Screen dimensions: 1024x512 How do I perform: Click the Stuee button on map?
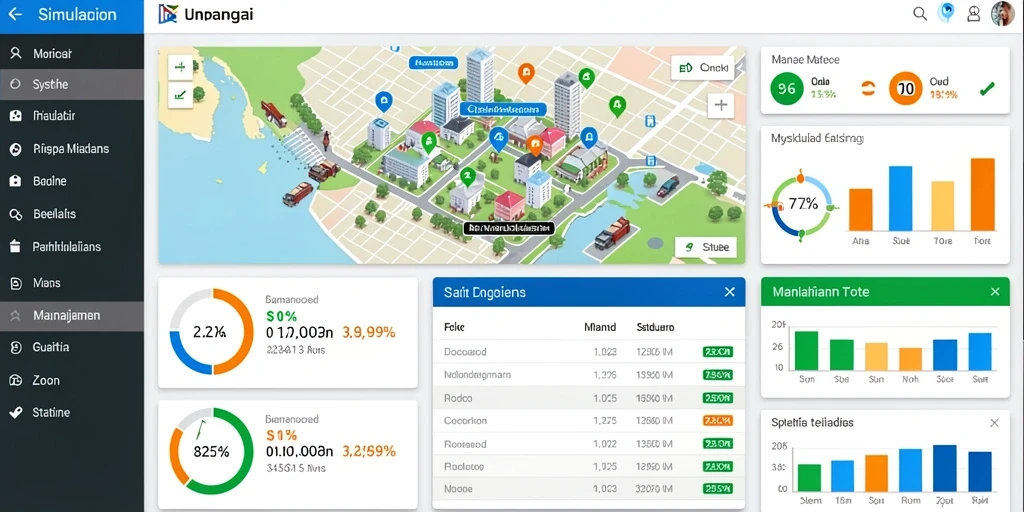tap(705, 248)
